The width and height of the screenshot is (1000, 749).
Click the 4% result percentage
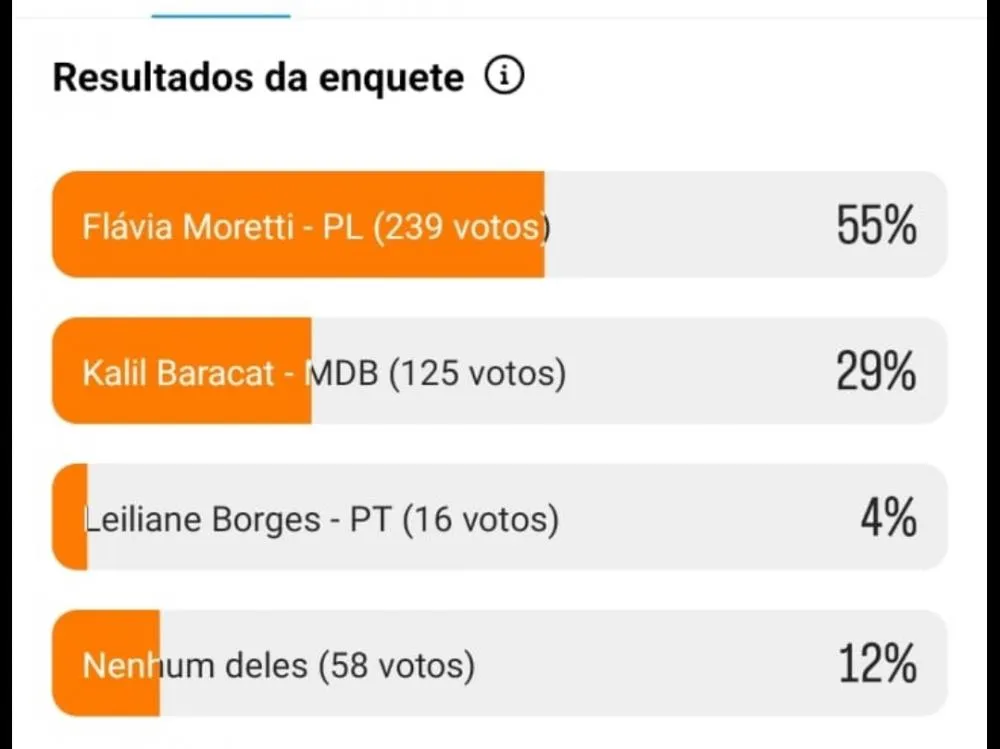coord(888,519)
